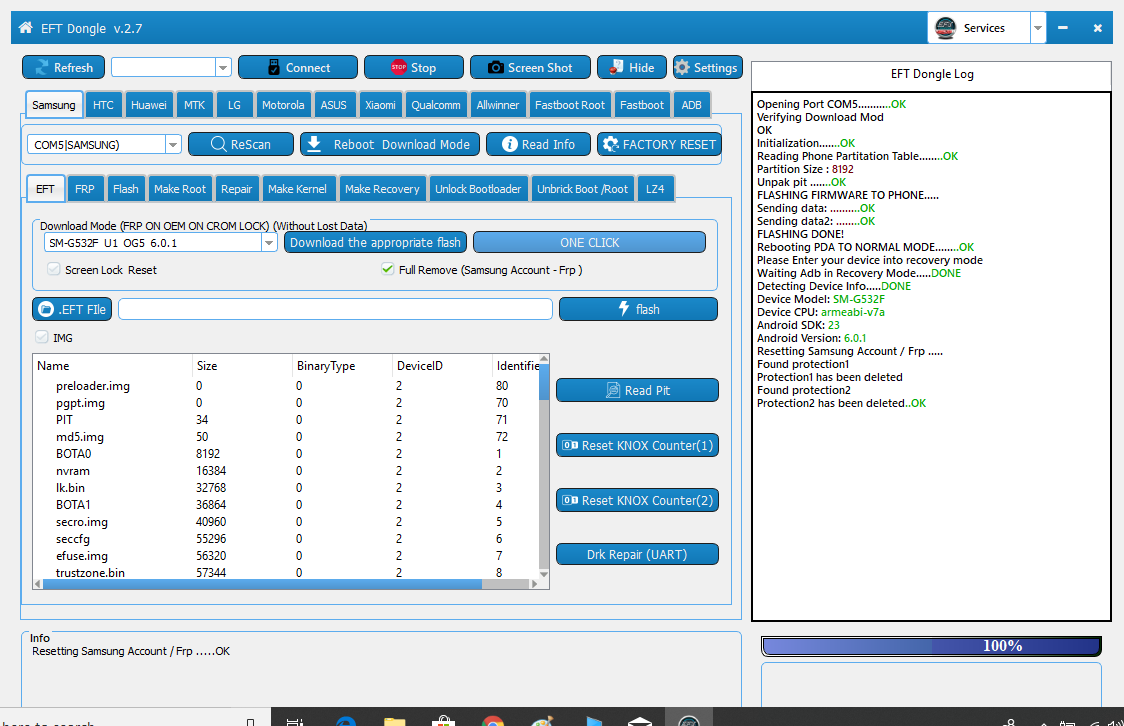This screenshot has width=1124, height=726.
Task: Click 'Protection2 has been deleted..OK' log line
Action: pos(842,403)
